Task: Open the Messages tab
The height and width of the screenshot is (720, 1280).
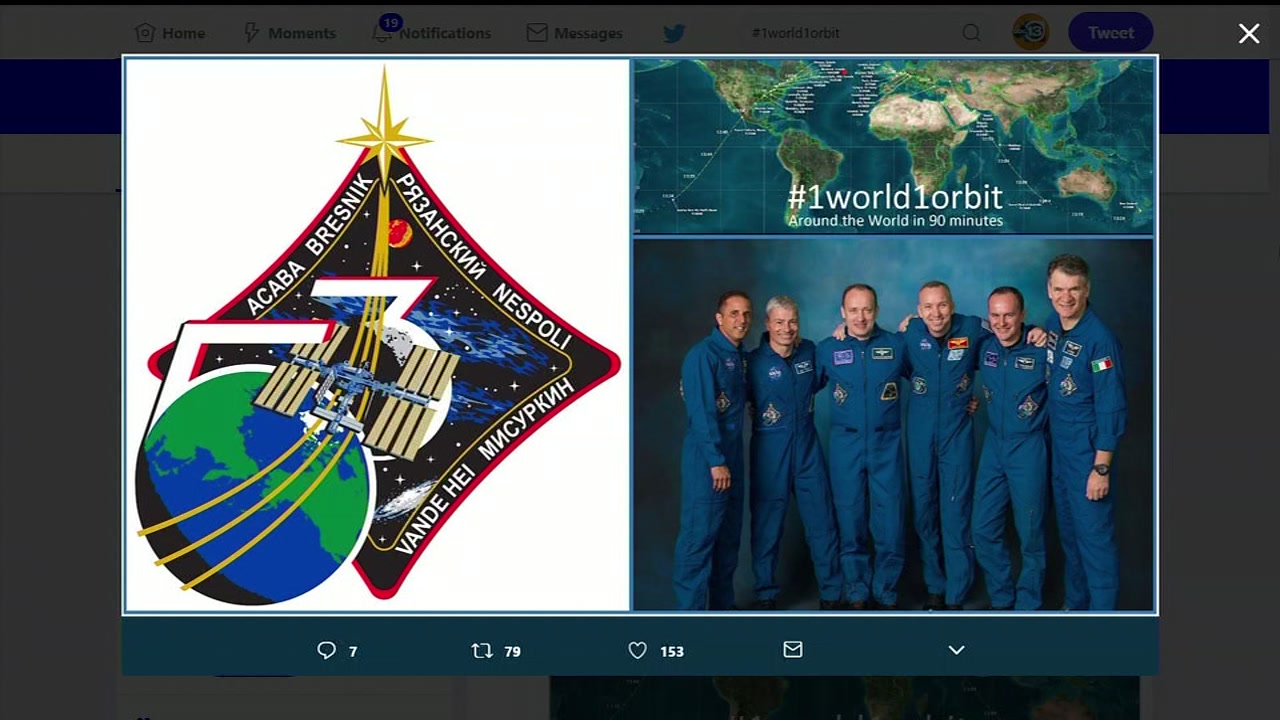Action: coord(574,33)
